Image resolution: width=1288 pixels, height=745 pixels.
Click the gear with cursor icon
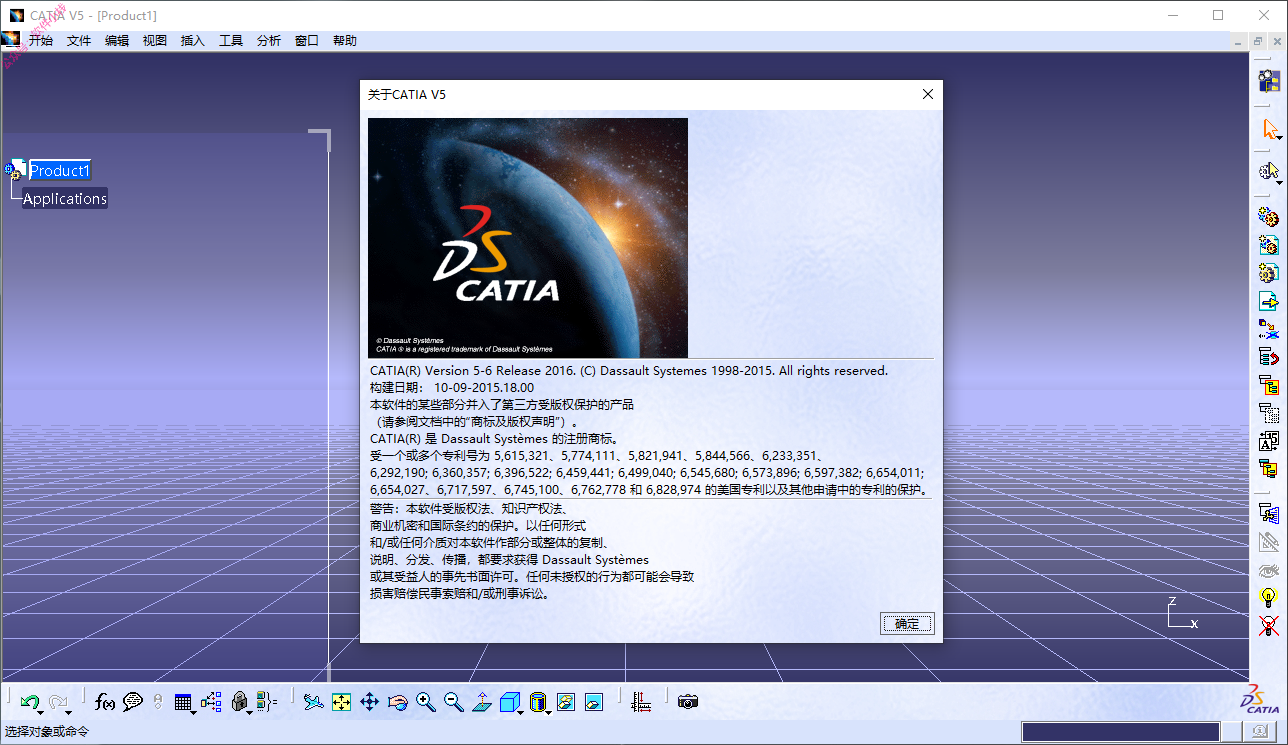coord(1269,171)
